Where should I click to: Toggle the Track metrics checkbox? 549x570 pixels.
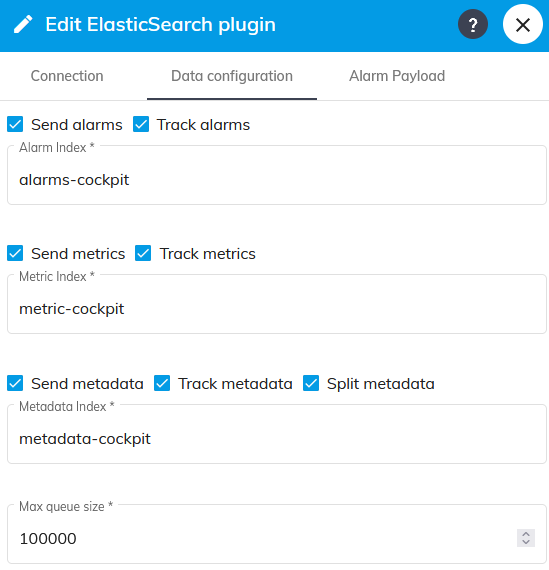pyautogui.click(x=143, y=253)
